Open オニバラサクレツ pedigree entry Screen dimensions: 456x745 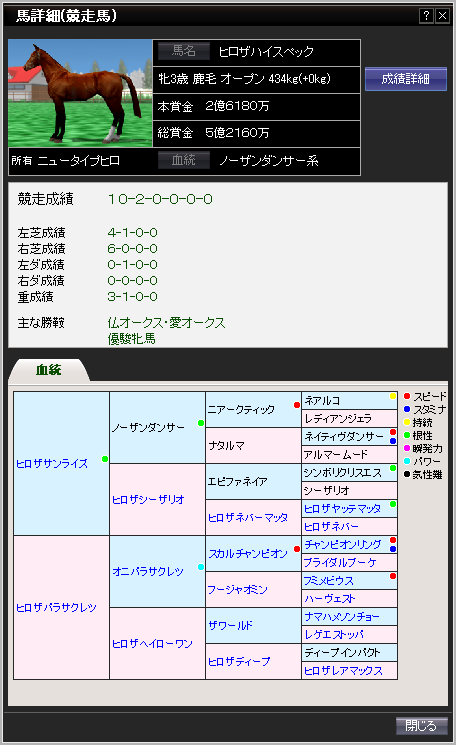[148, 571]
